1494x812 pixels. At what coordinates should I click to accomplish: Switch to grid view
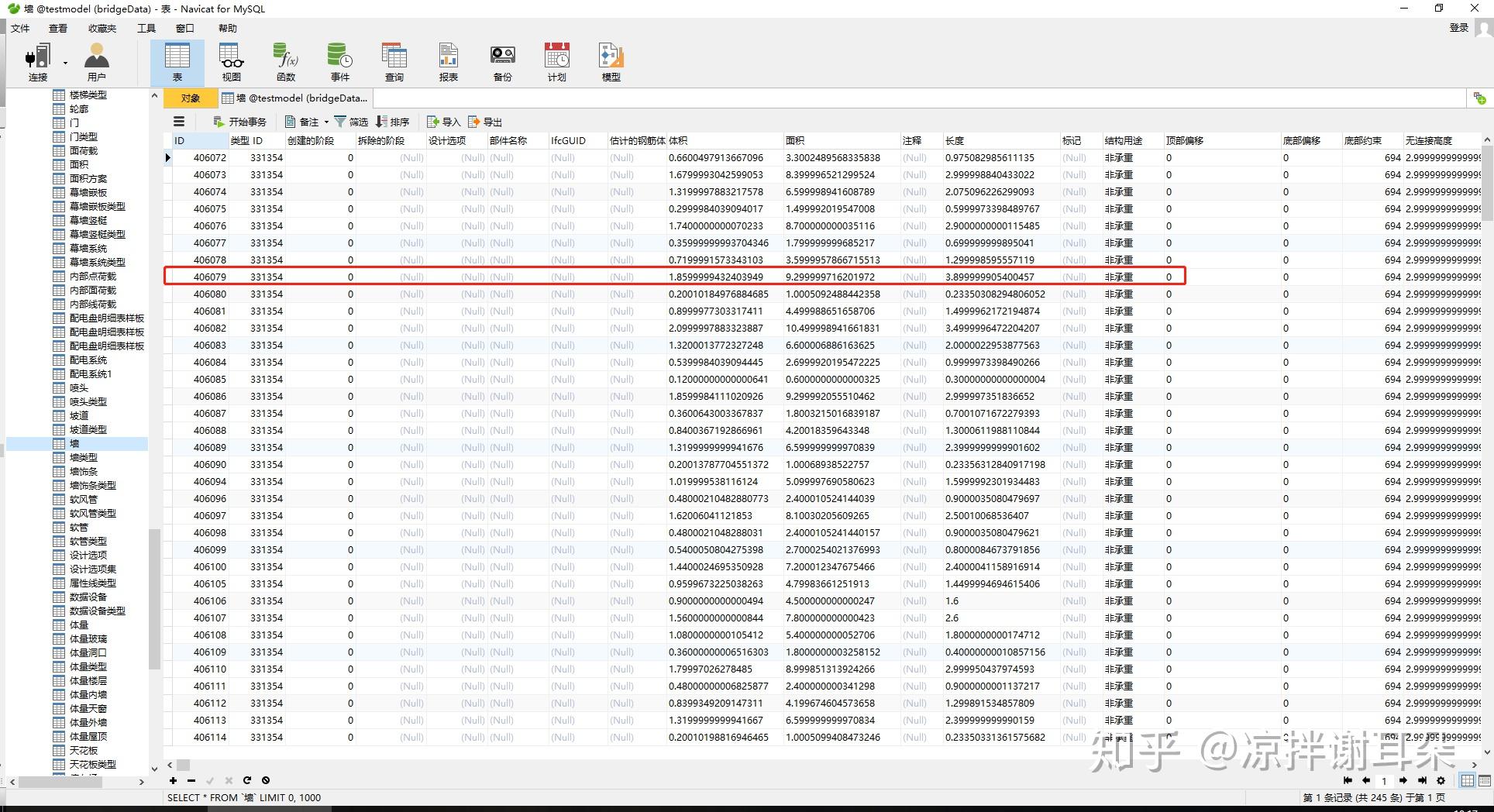[x=1468, y=781]
